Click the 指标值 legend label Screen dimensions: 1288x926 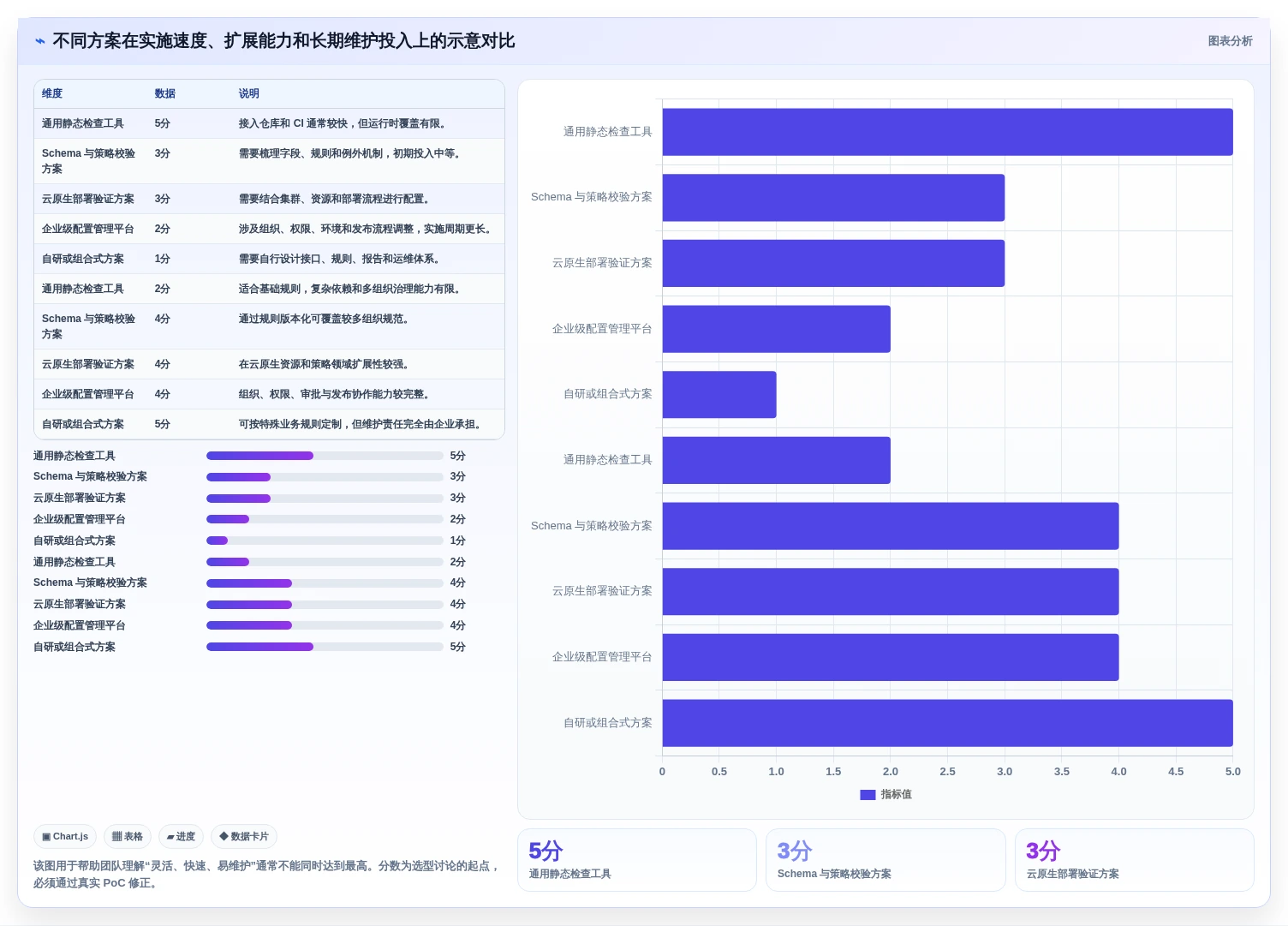tap(897, 795)
